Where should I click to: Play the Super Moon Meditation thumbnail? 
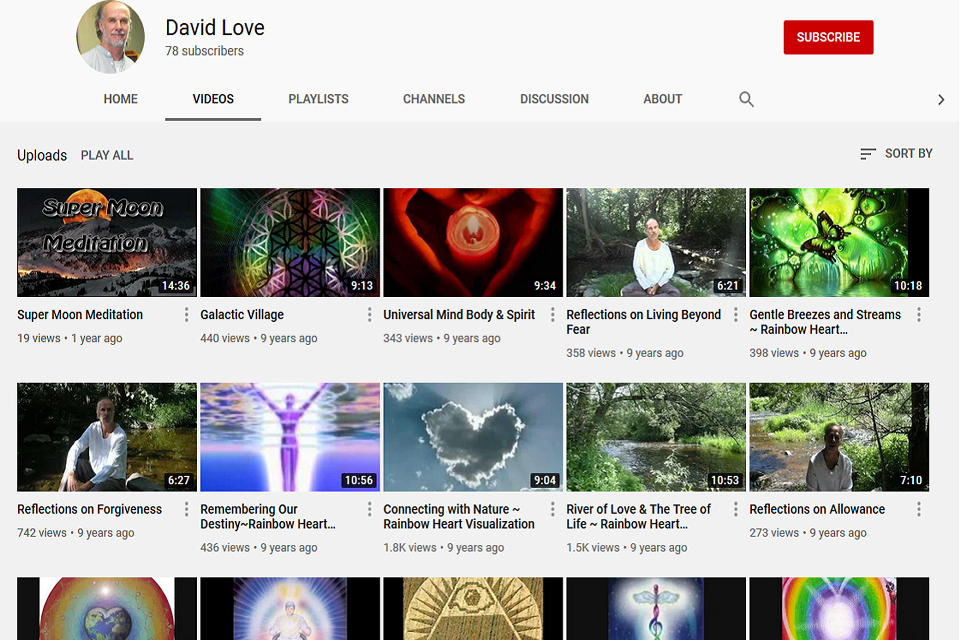pyautogui.click(x=107, y=243)
